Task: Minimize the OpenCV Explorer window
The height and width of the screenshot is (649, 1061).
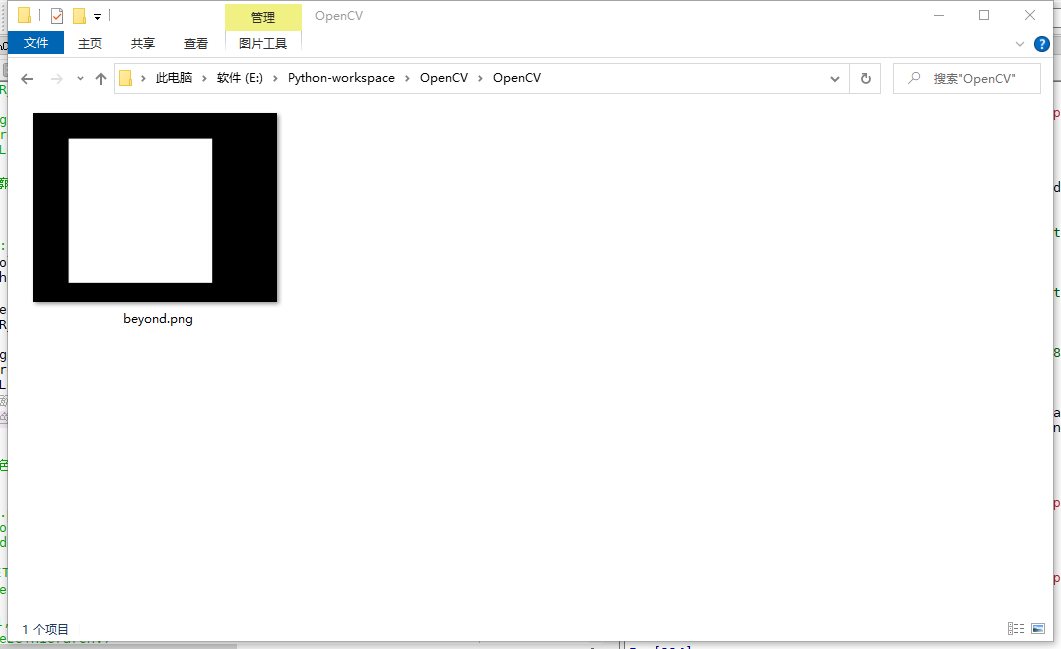Action: pos(939,15)
